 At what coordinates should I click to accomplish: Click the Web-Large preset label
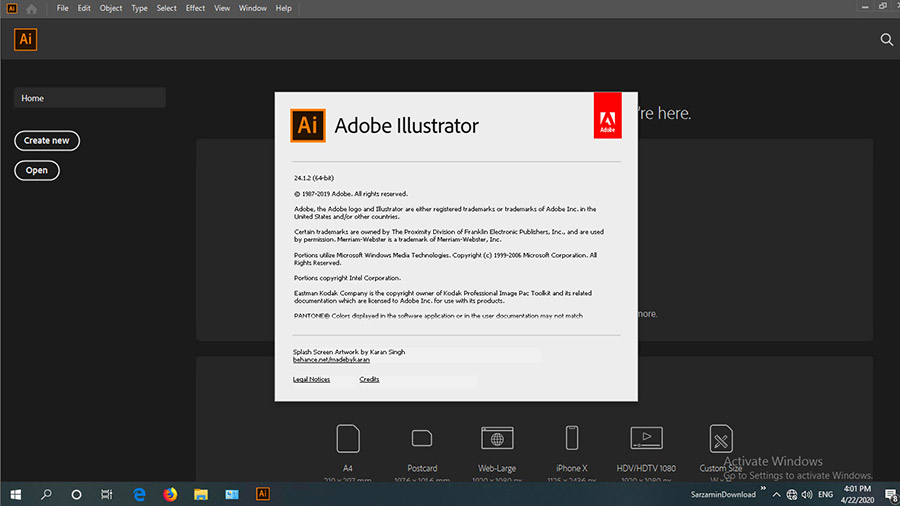pyautogui.click(x=497, y=468)
